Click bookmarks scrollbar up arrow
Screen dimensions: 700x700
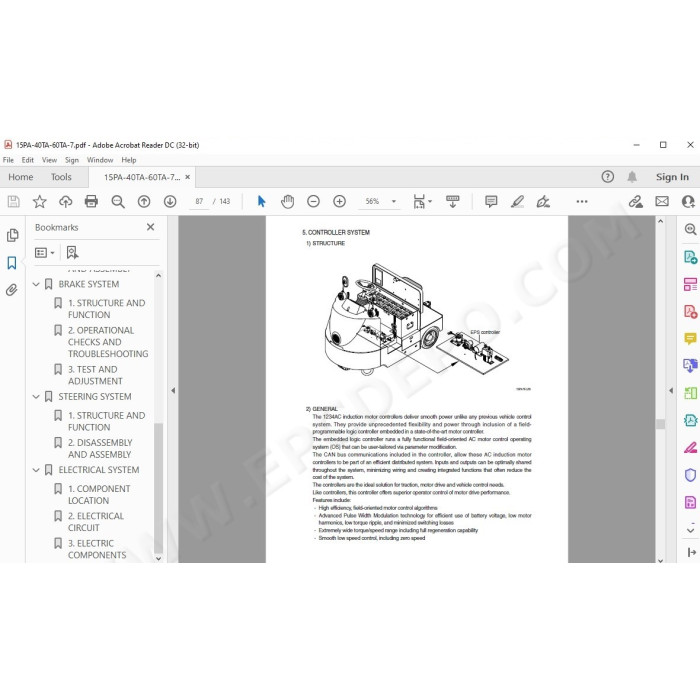click(x=158, y=276)
